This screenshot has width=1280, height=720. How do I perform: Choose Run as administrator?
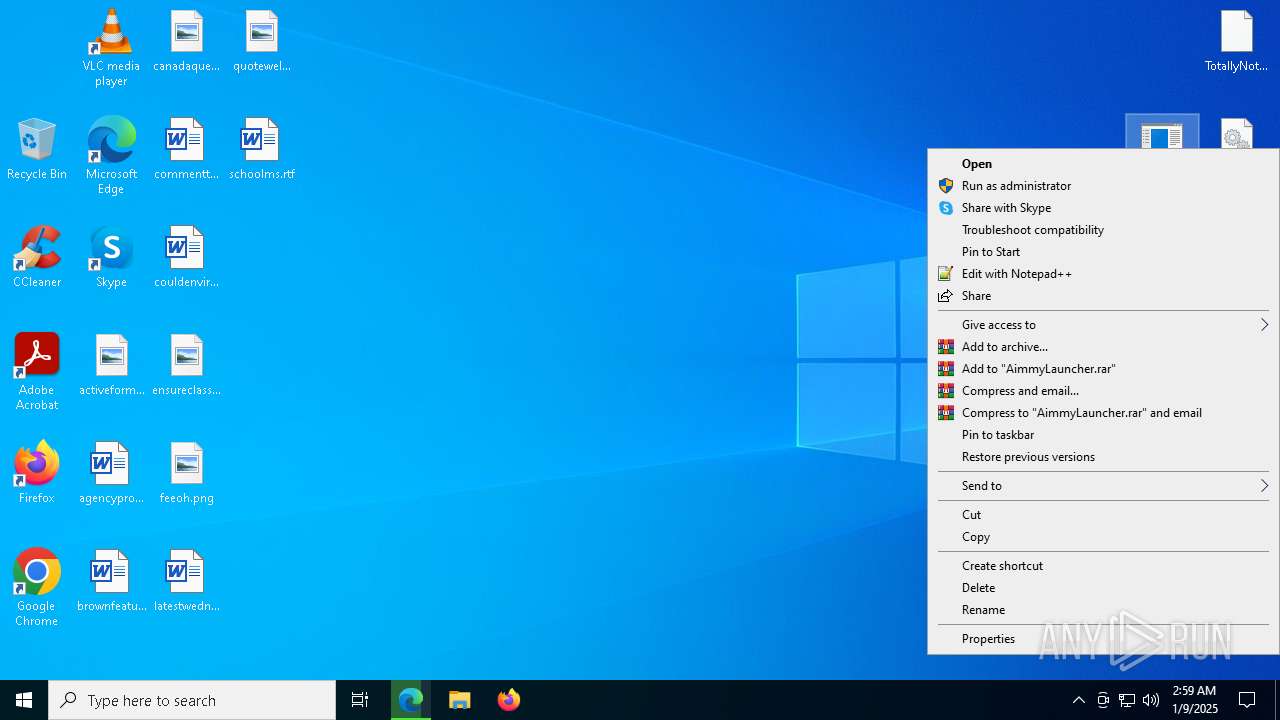click(1103, 186)
